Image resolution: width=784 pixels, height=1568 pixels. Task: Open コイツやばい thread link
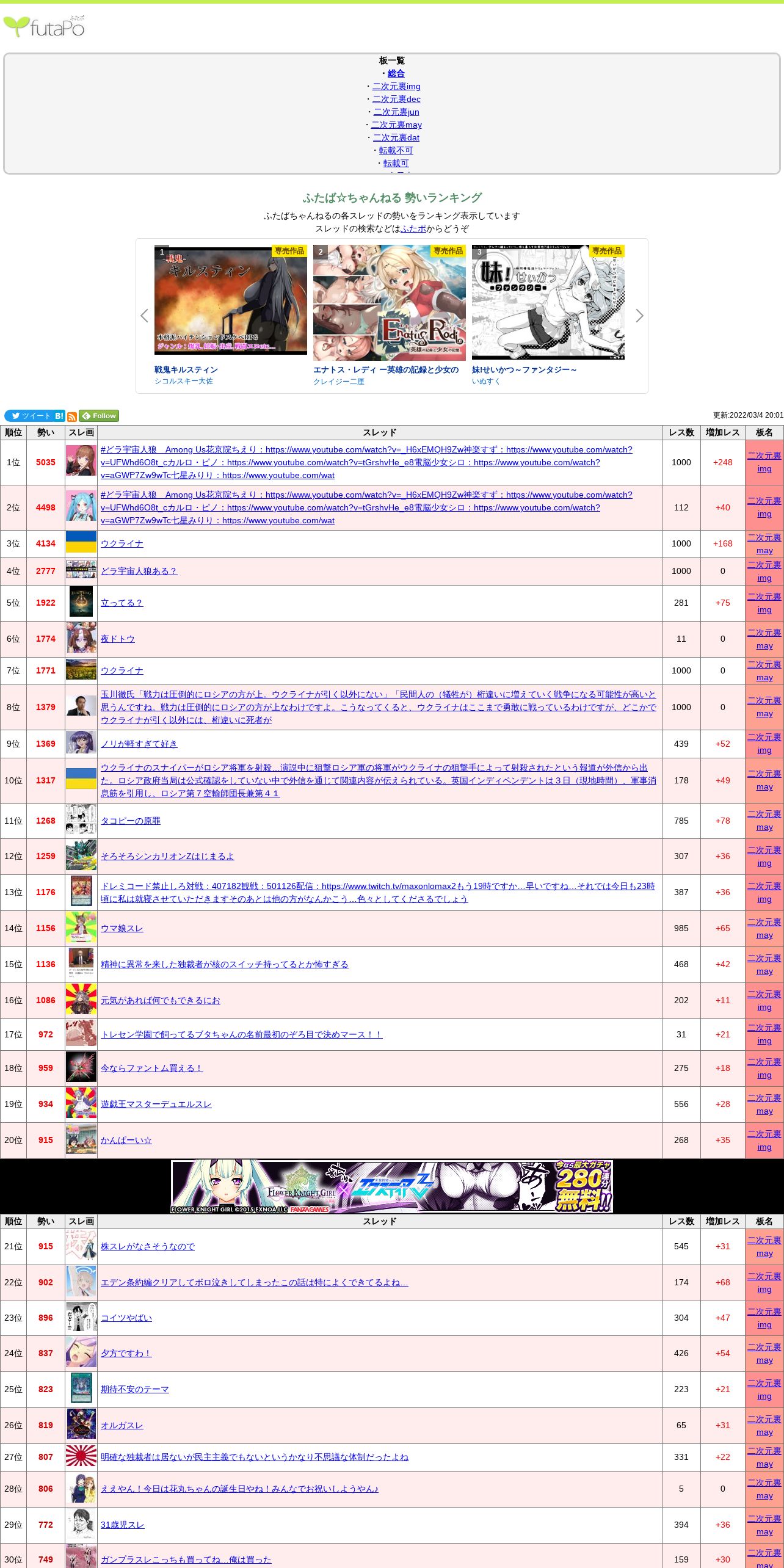click(x=126, y=1318)
